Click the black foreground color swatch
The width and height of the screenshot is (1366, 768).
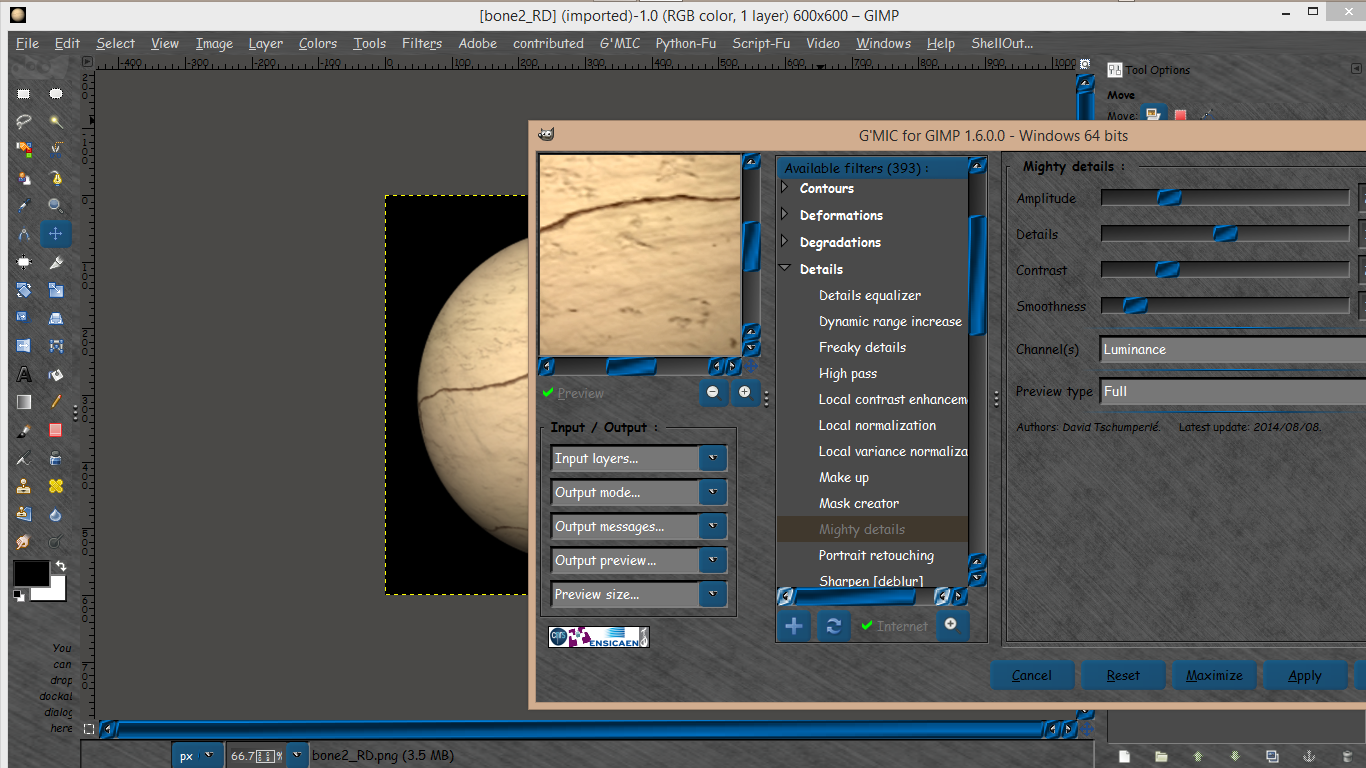[x=30, y=573]
